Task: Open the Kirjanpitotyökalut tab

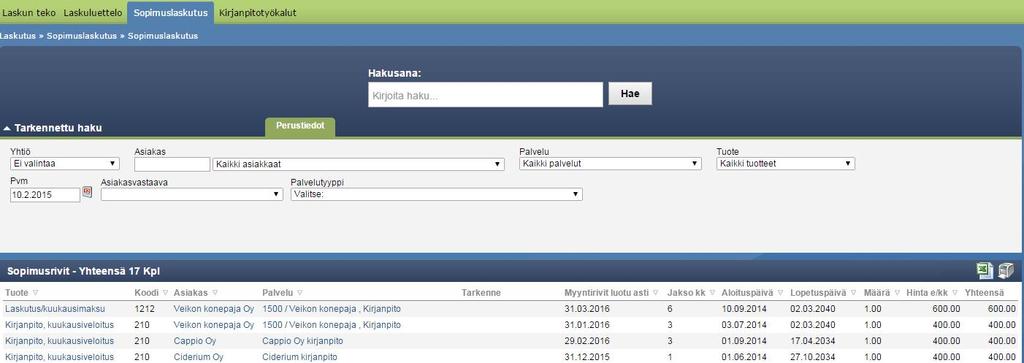Action: pos(258,12)
